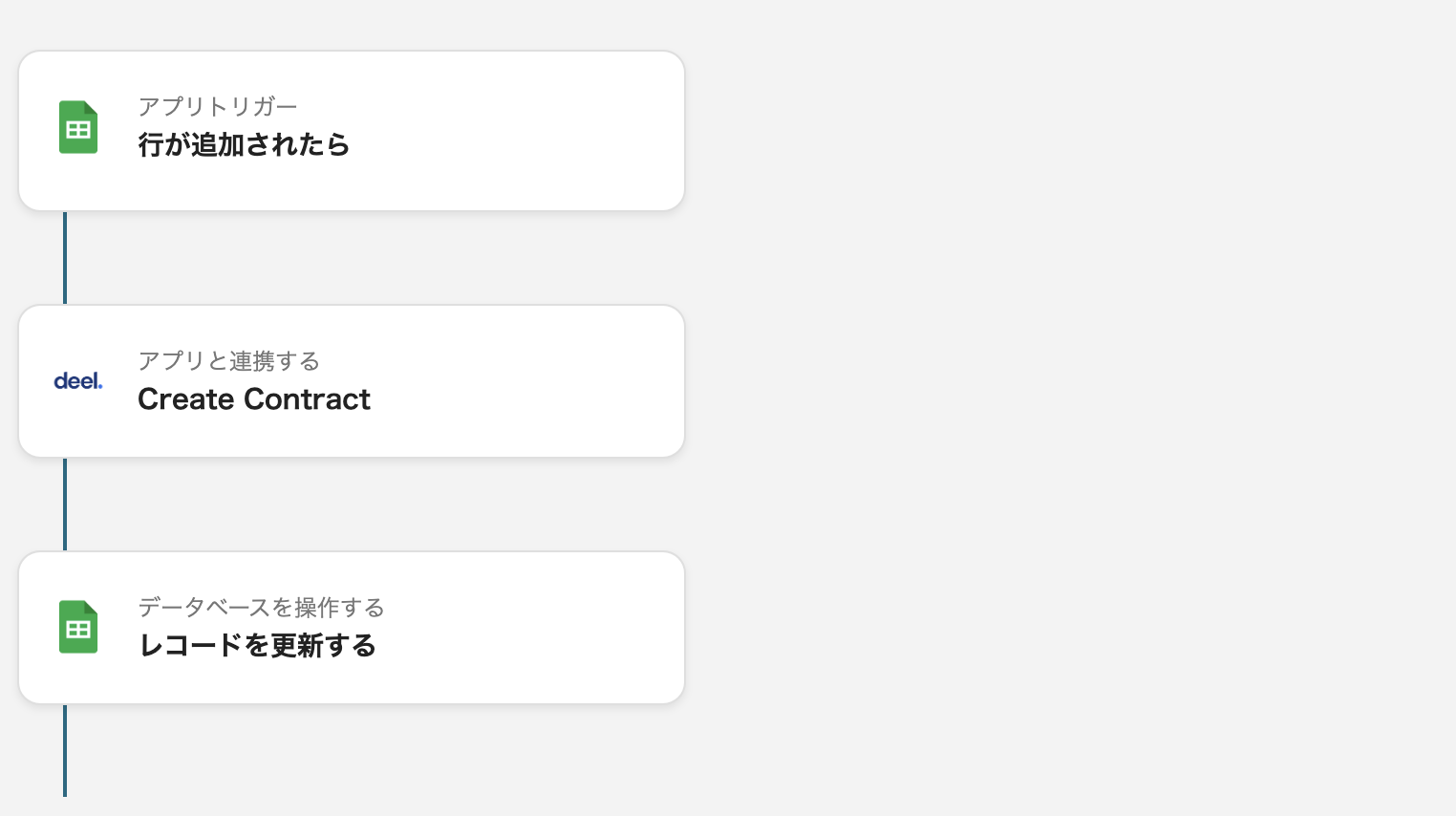This screenshot has width=1456, height=816.
Task: Click the Google Sheets icon beside レコードを更新する
Action: (78, 627)
